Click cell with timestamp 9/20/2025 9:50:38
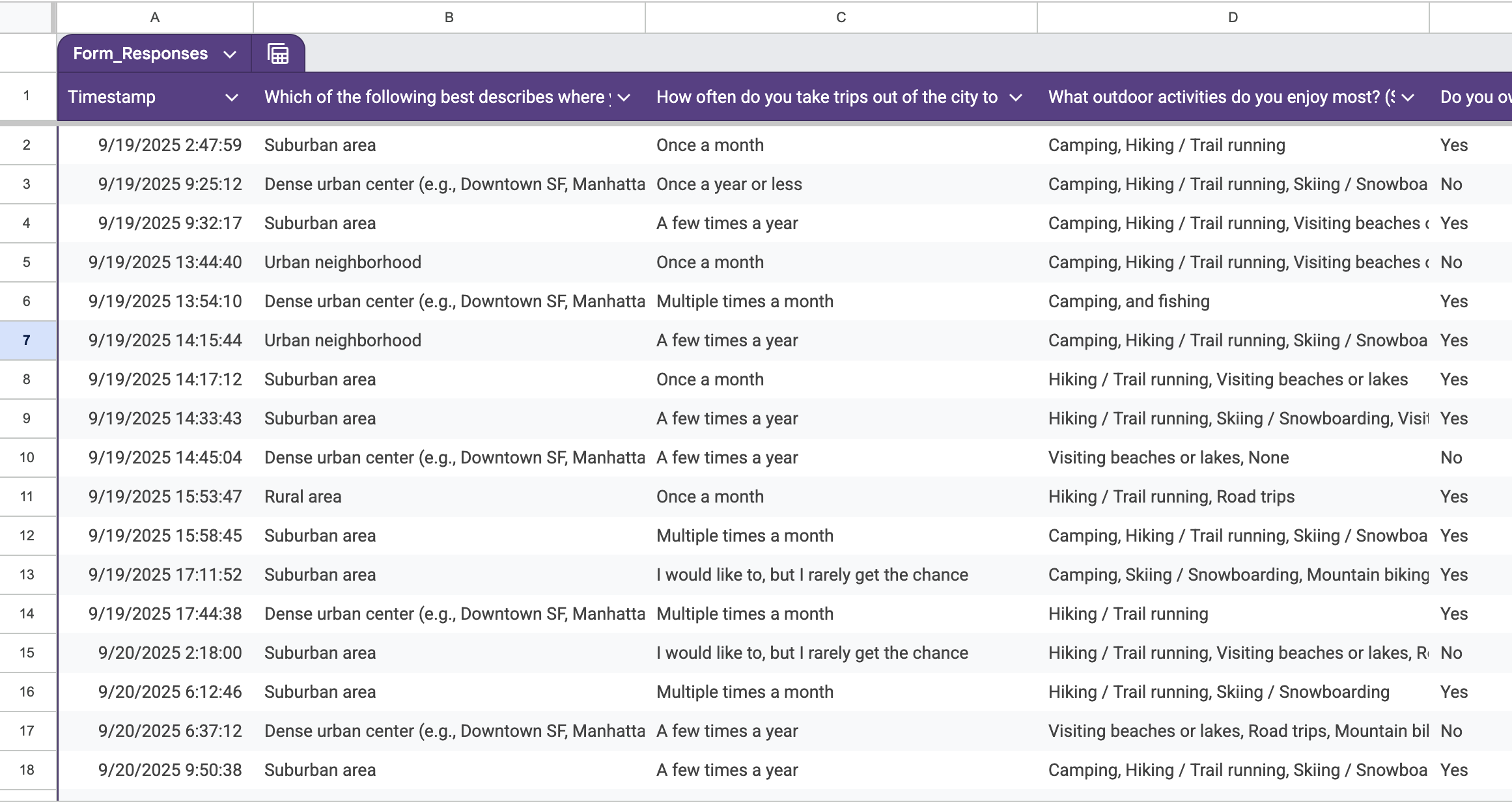1512x802 pixels. [155, 770]
